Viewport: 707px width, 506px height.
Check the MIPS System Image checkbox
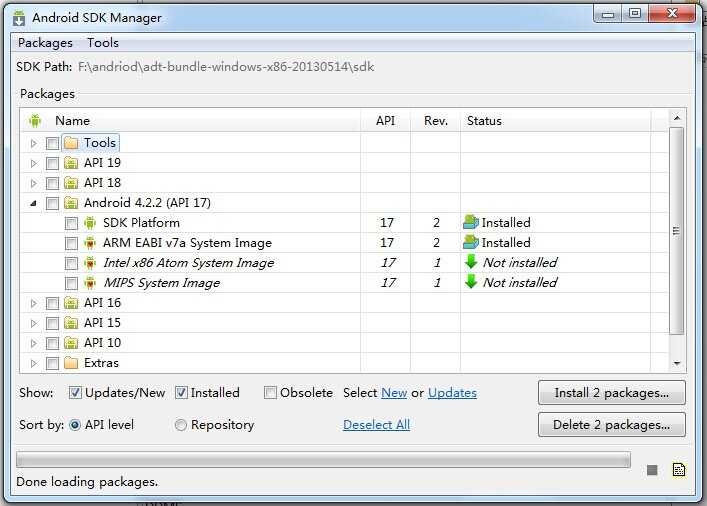pos(71,283)
